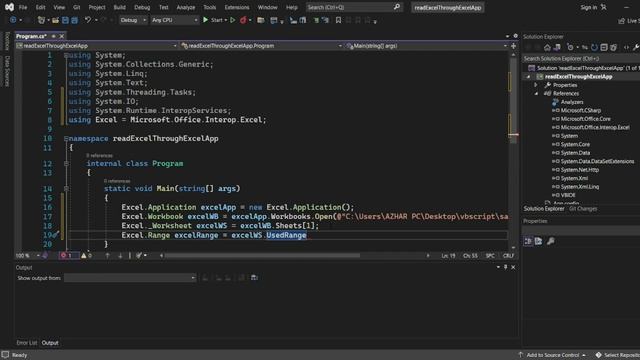Click Sign in at top right
Screen dimensions: 640x360
[589, 7]
